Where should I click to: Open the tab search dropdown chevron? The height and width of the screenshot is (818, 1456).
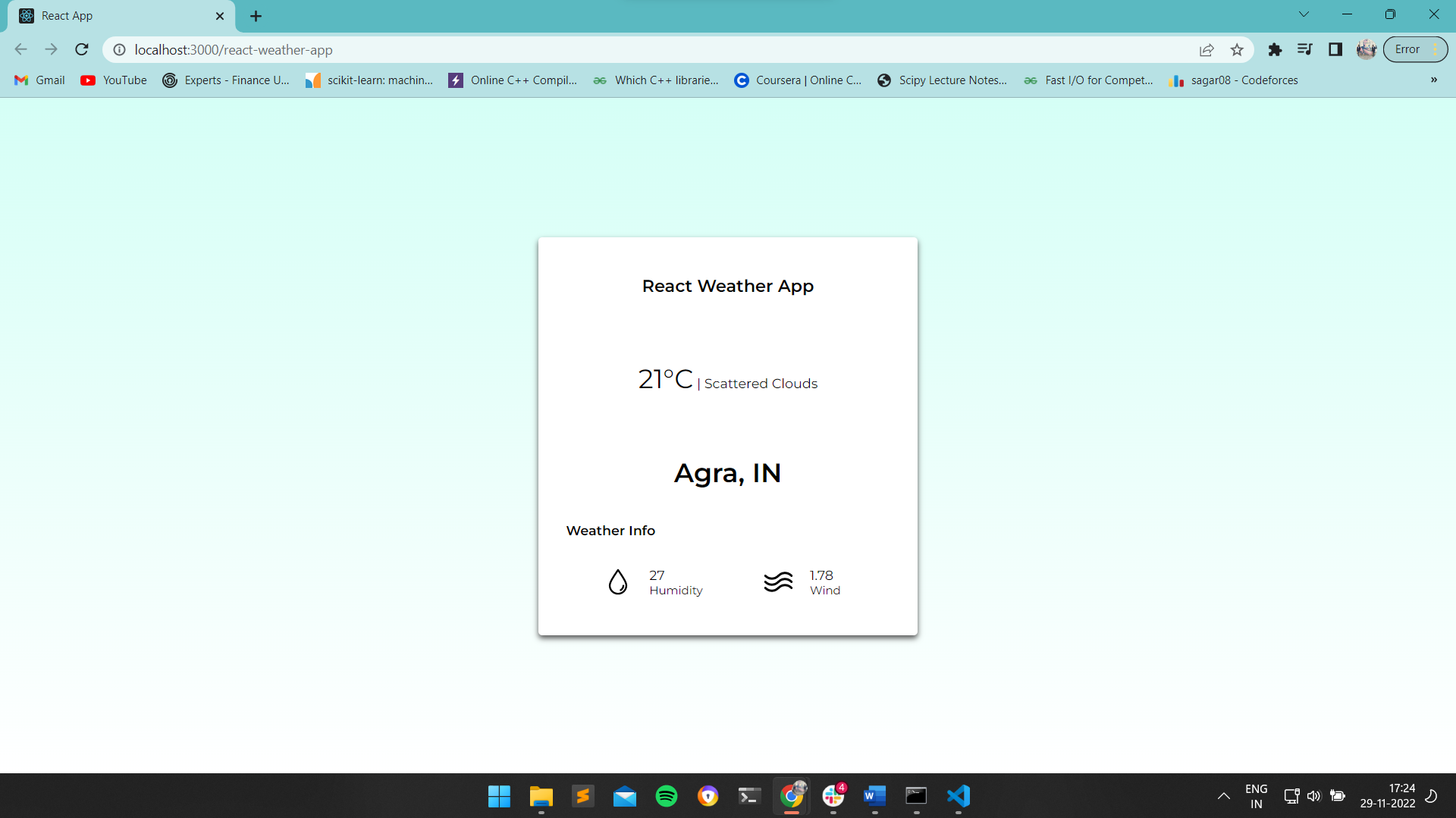pyautogui.click(x=1304, y=14)
